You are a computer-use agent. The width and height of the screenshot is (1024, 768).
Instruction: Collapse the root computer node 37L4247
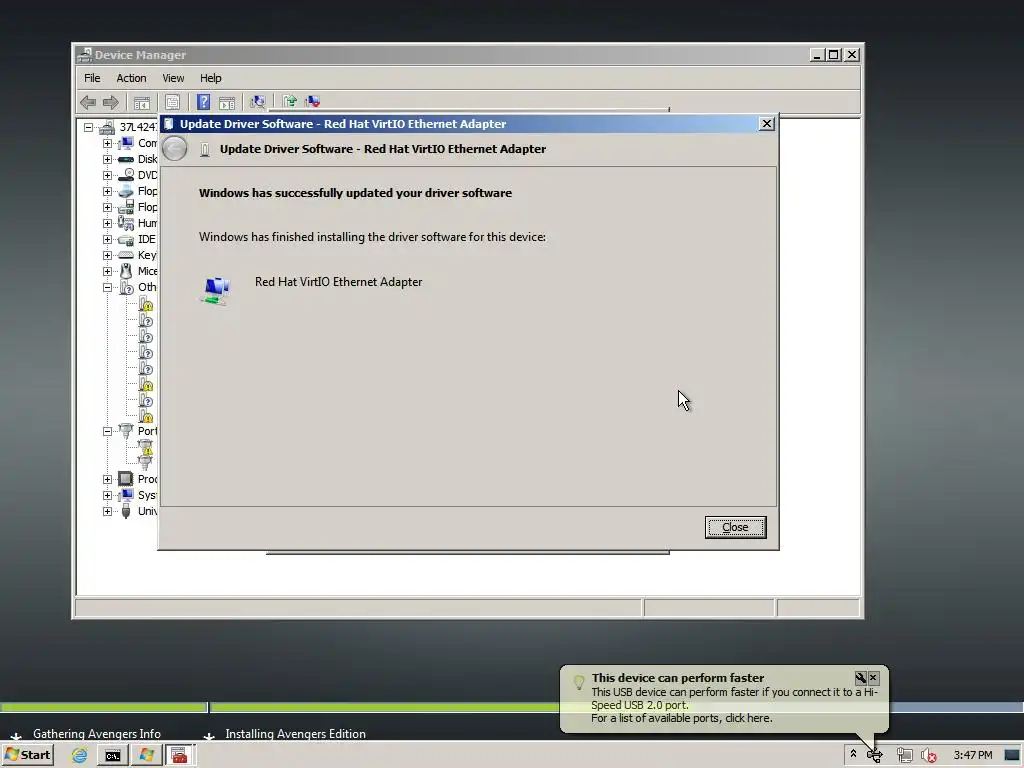tap(88, 127)
